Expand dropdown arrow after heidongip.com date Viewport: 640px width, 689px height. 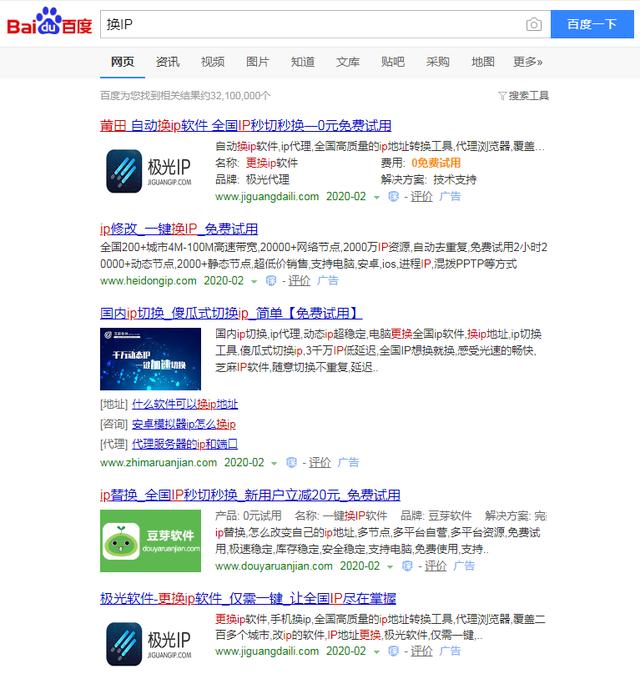click(x=254, y=281)
